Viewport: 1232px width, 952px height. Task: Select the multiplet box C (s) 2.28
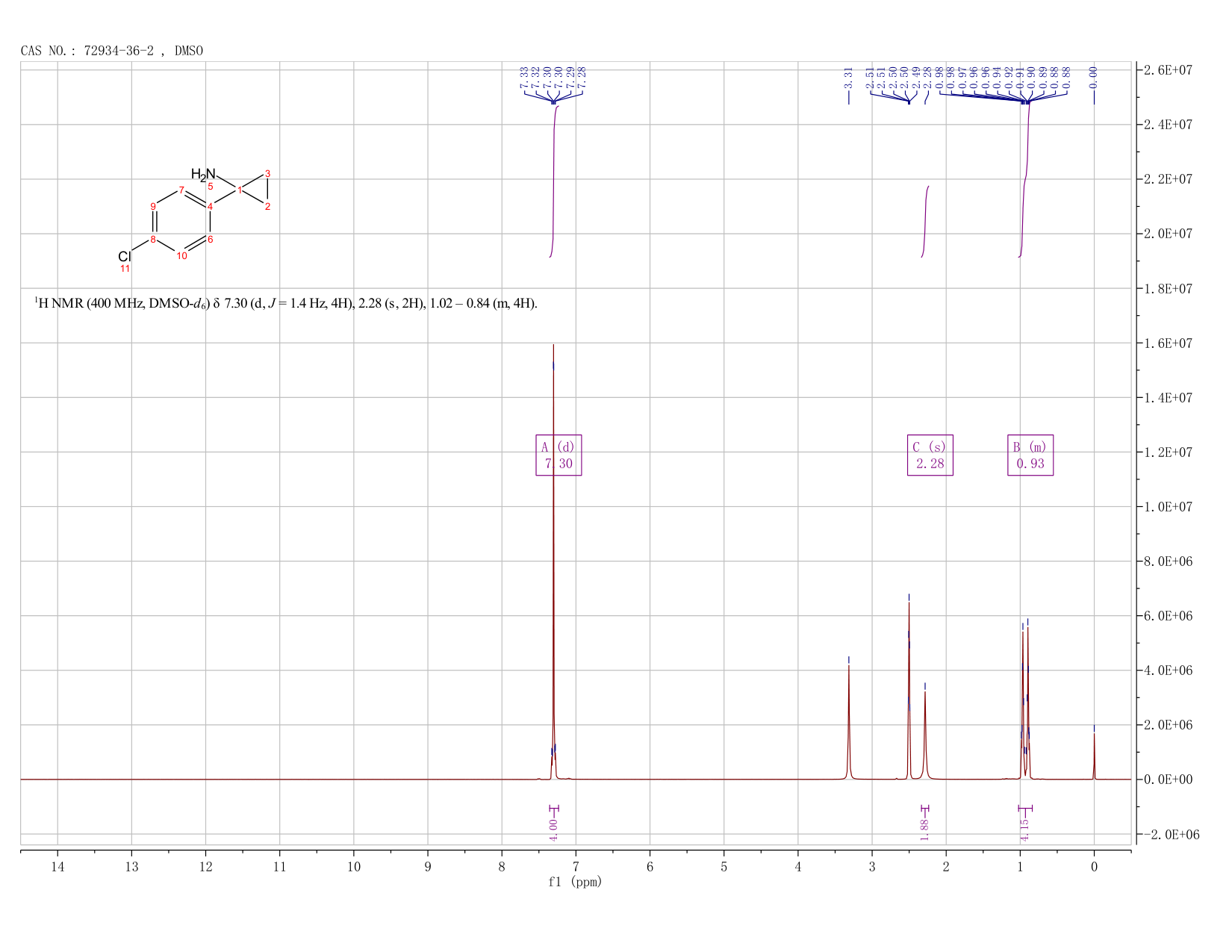click(x=930, y=455)
